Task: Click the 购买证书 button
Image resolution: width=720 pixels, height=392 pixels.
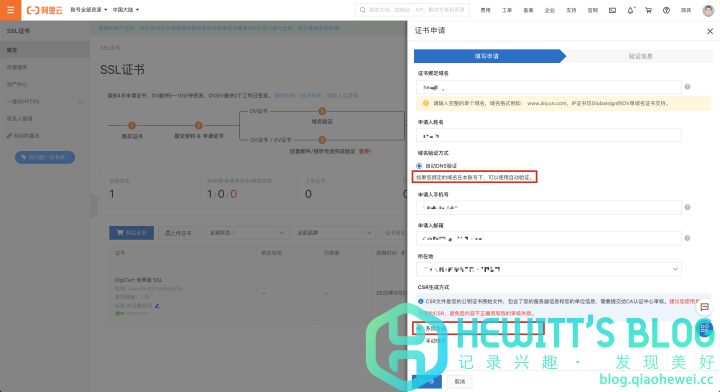Action: [131, 233]
